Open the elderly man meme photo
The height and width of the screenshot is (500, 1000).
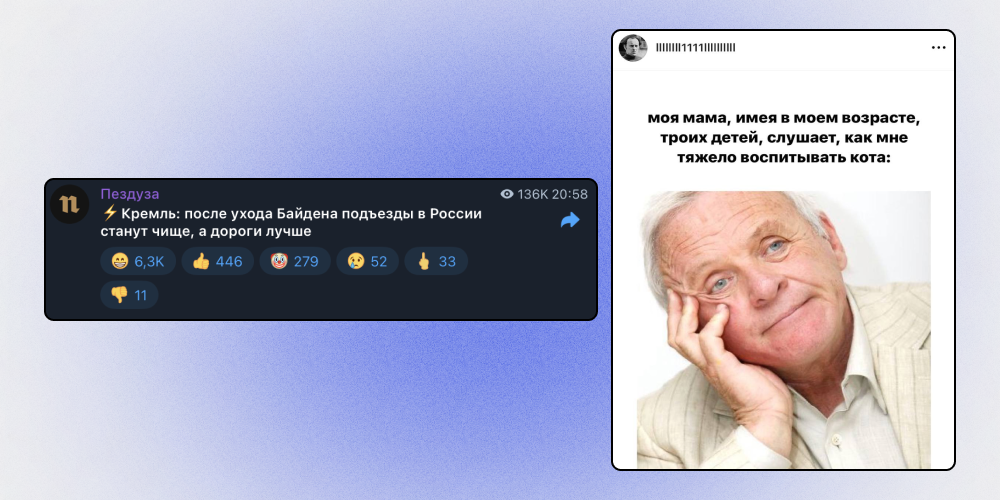coord(784,330)
